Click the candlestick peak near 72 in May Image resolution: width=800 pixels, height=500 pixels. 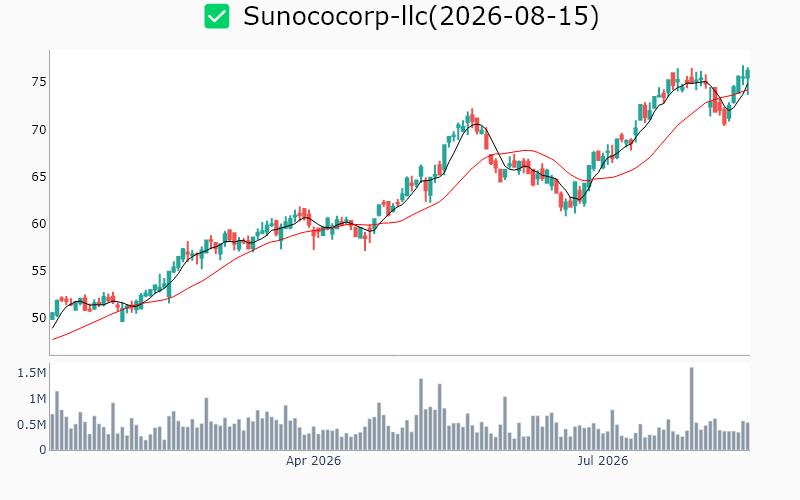(472, 116)
